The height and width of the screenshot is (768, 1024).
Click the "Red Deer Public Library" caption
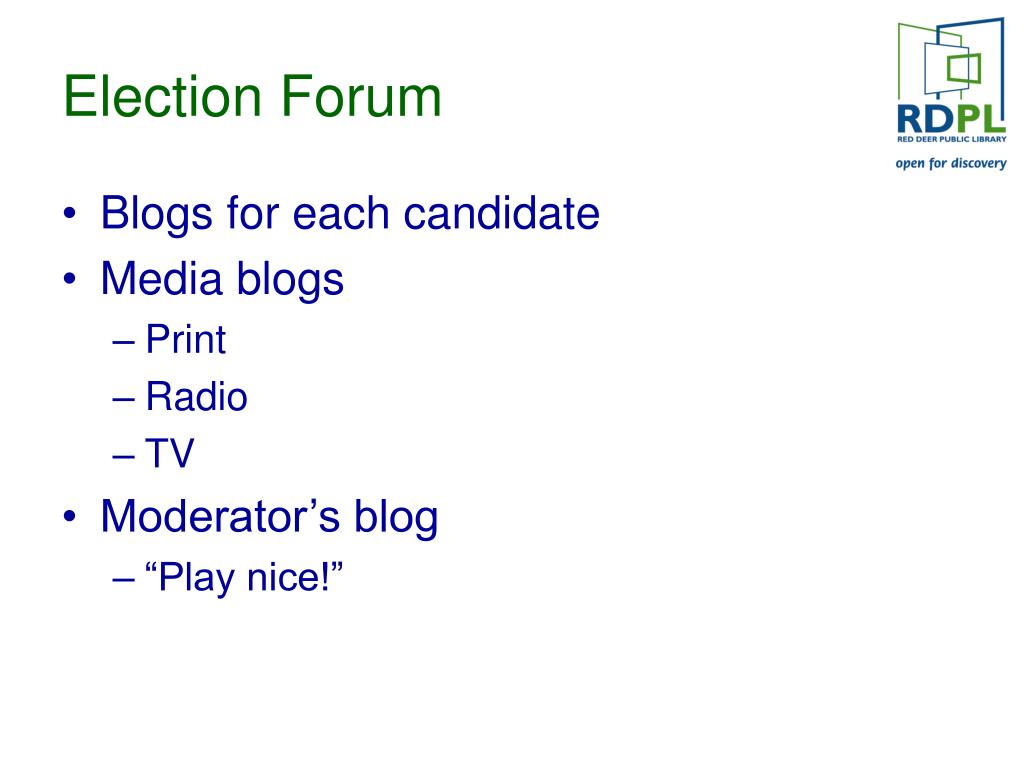(x=952, y=139)
